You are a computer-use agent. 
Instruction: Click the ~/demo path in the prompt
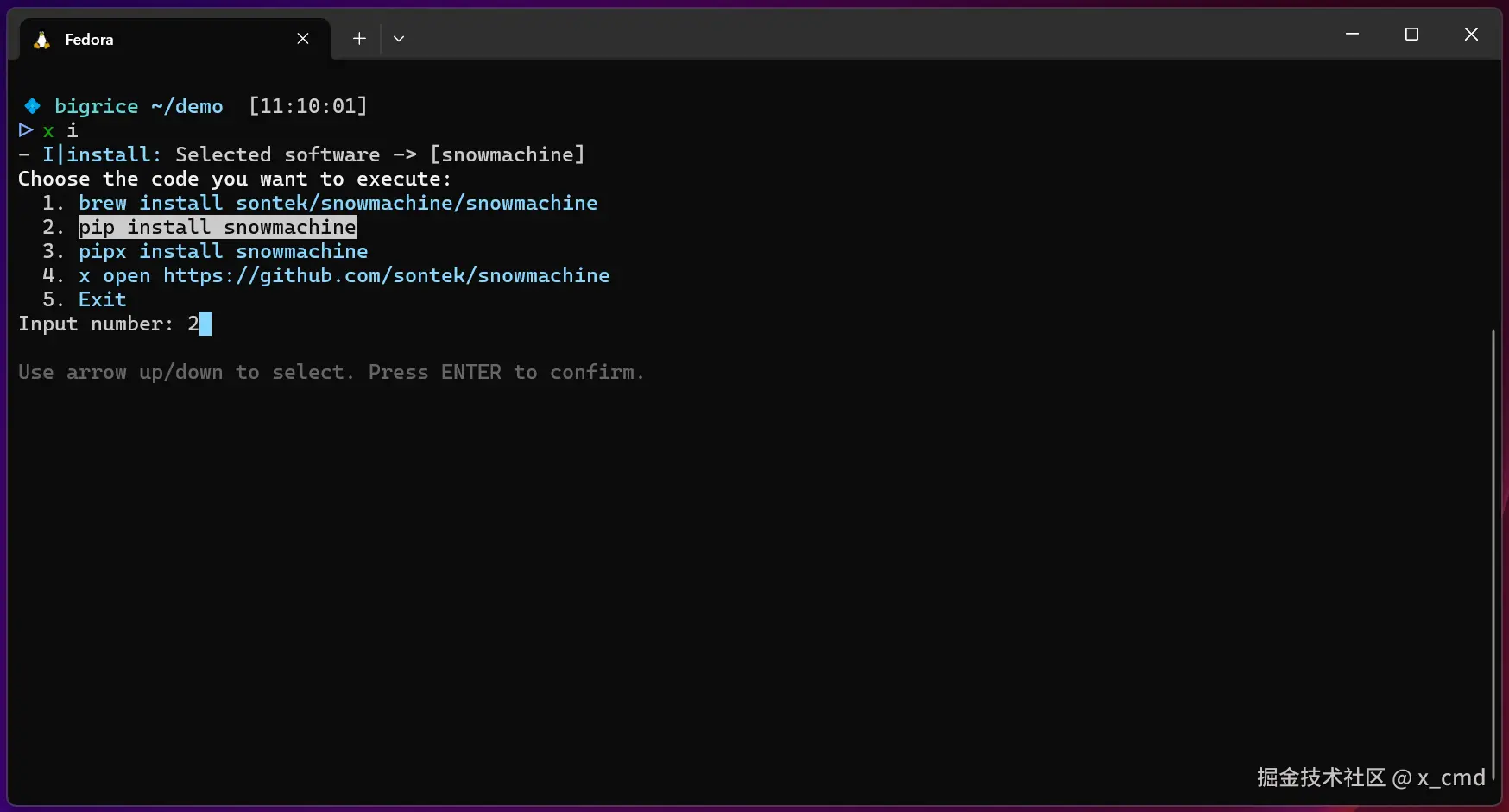click(186, 106)
